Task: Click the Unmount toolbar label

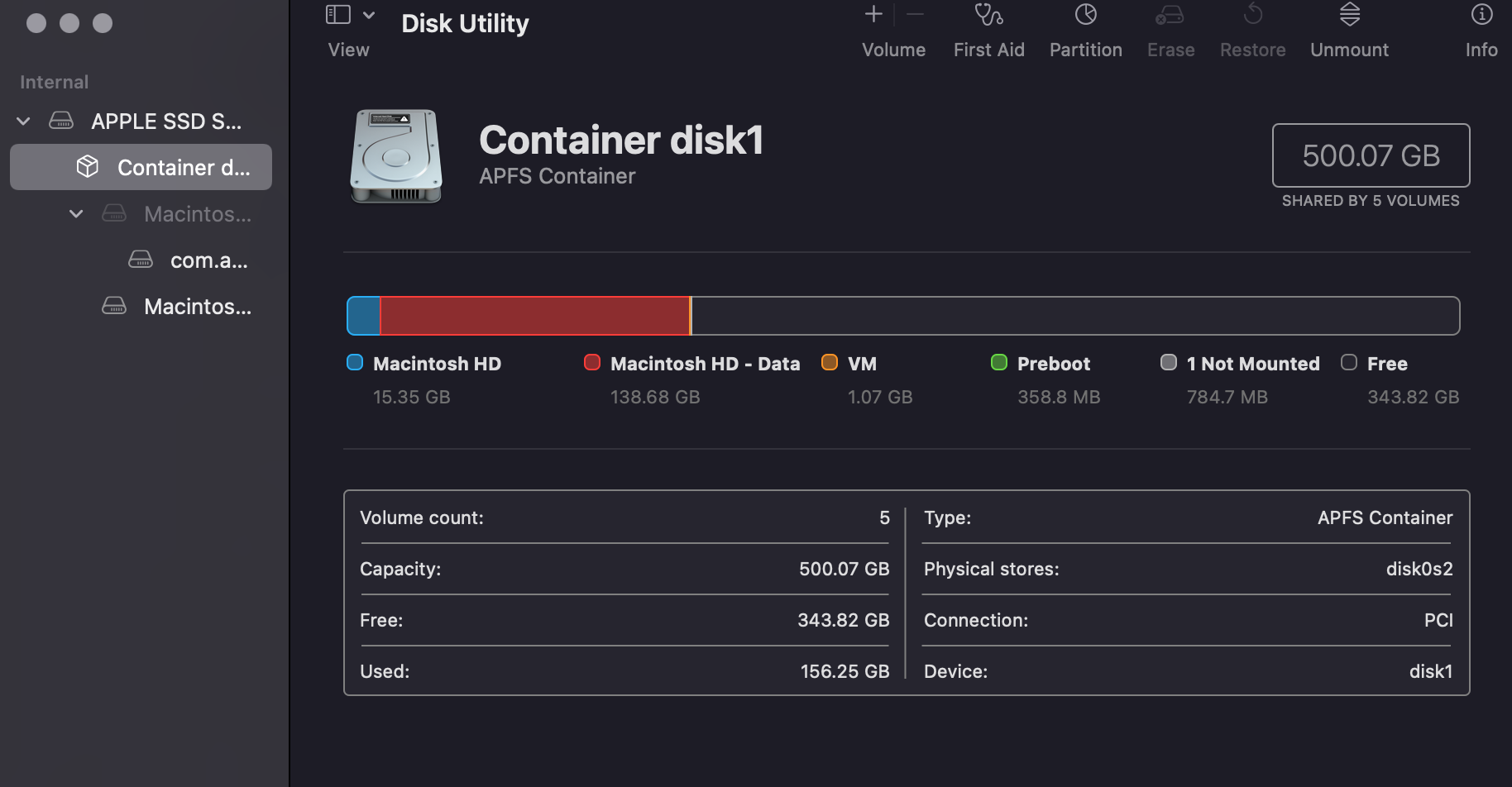Action: (1350, 50)
